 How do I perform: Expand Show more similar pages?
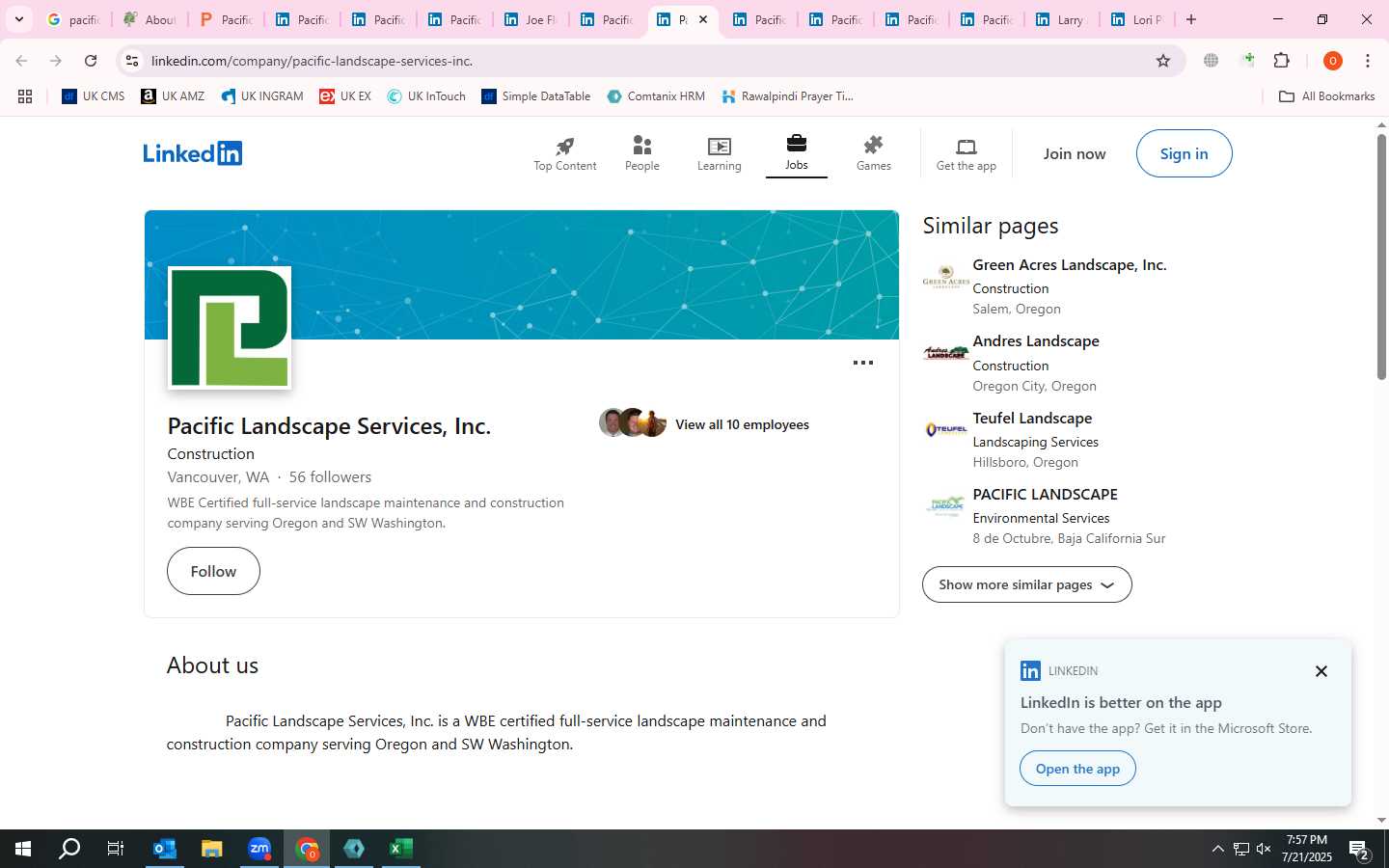[1026, 584]
